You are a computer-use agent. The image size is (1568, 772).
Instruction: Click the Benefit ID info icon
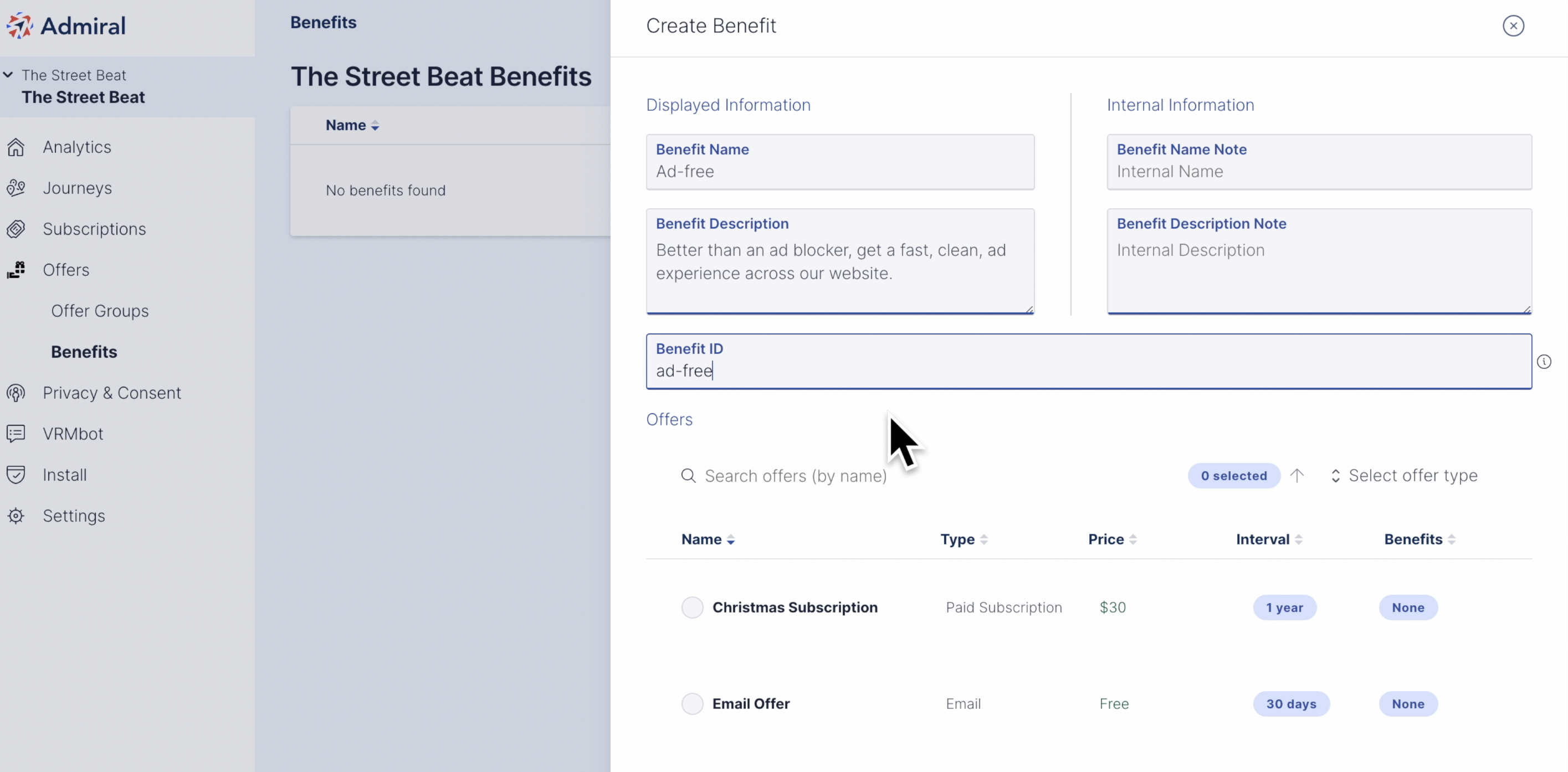[1544, 362]
